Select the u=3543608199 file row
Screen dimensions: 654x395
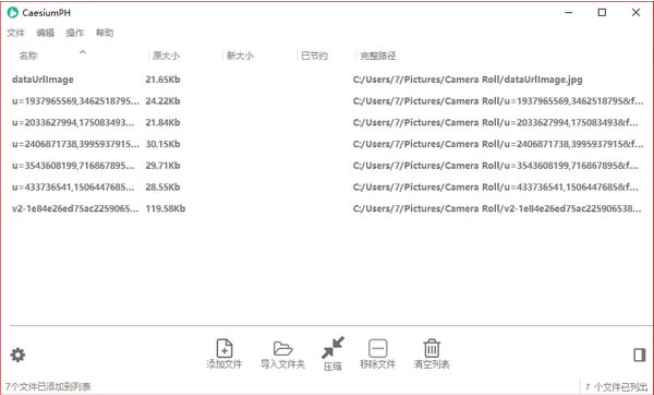327,165
